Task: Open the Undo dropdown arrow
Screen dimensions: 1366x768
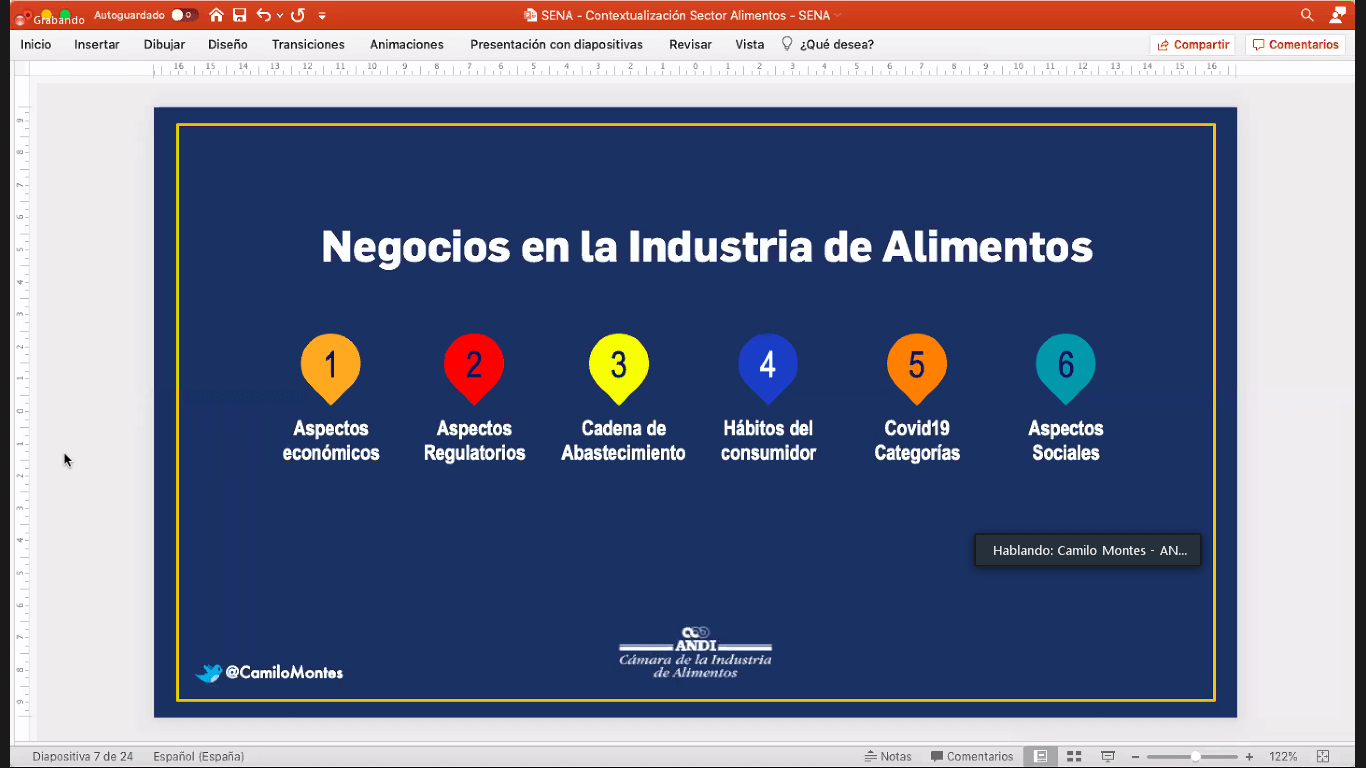Action: tap(278, 15)
